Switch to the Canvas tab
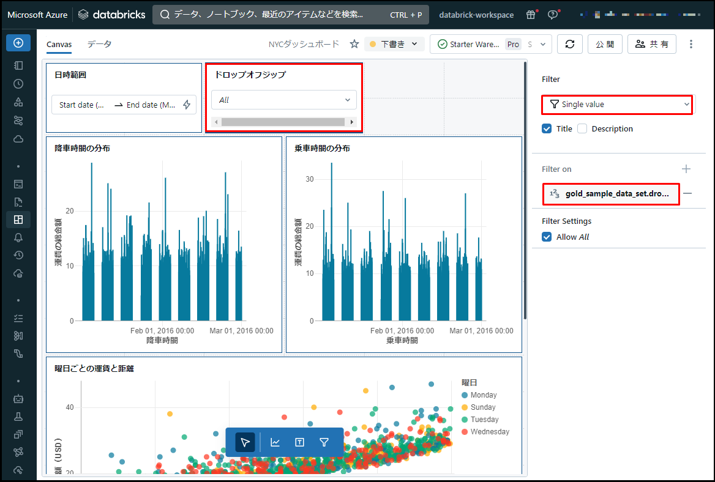715x482 pixels. [x=59, y=44]
